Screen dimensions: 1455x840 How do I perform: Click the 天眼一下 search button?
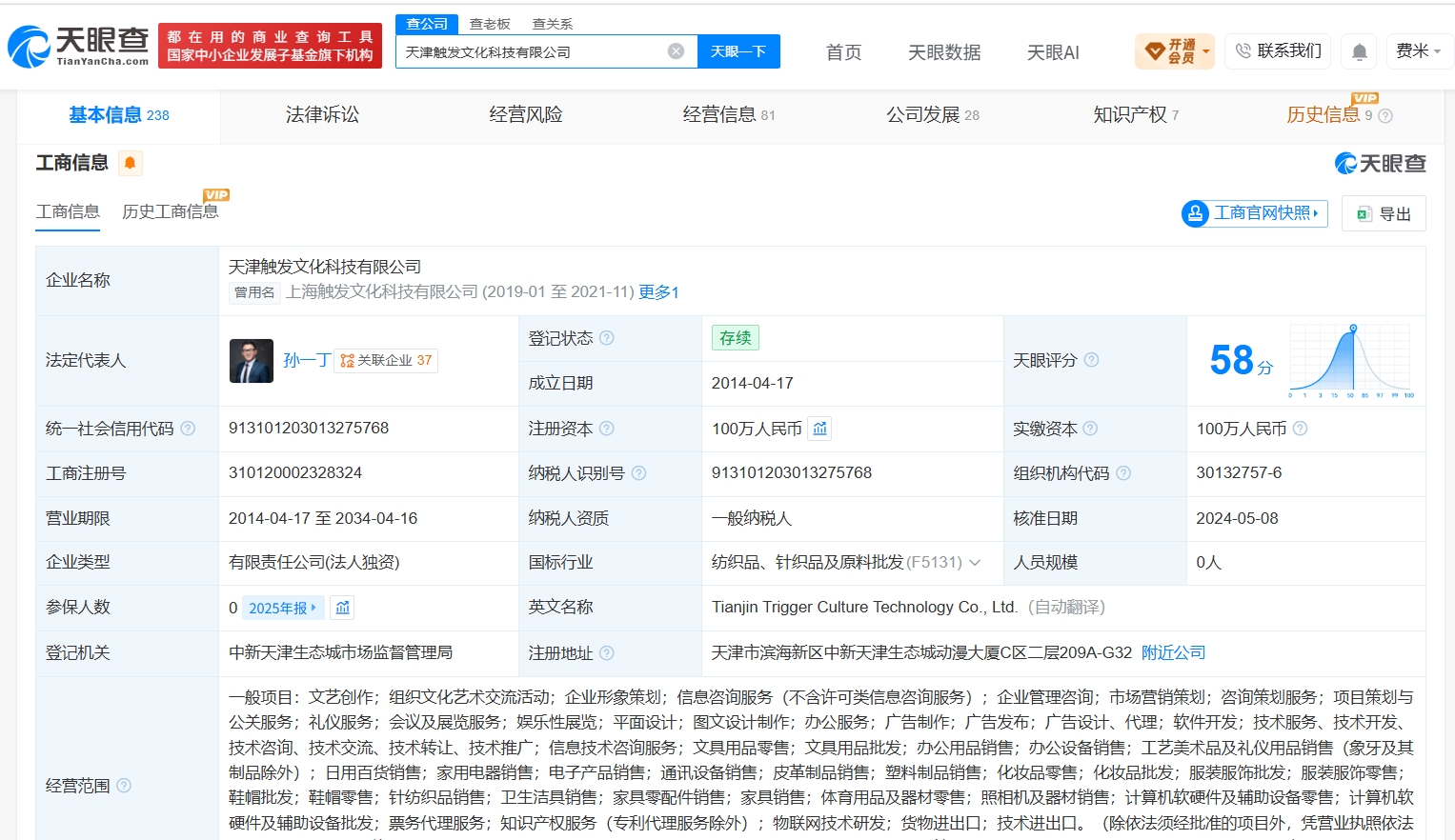(x=738, y=51)
